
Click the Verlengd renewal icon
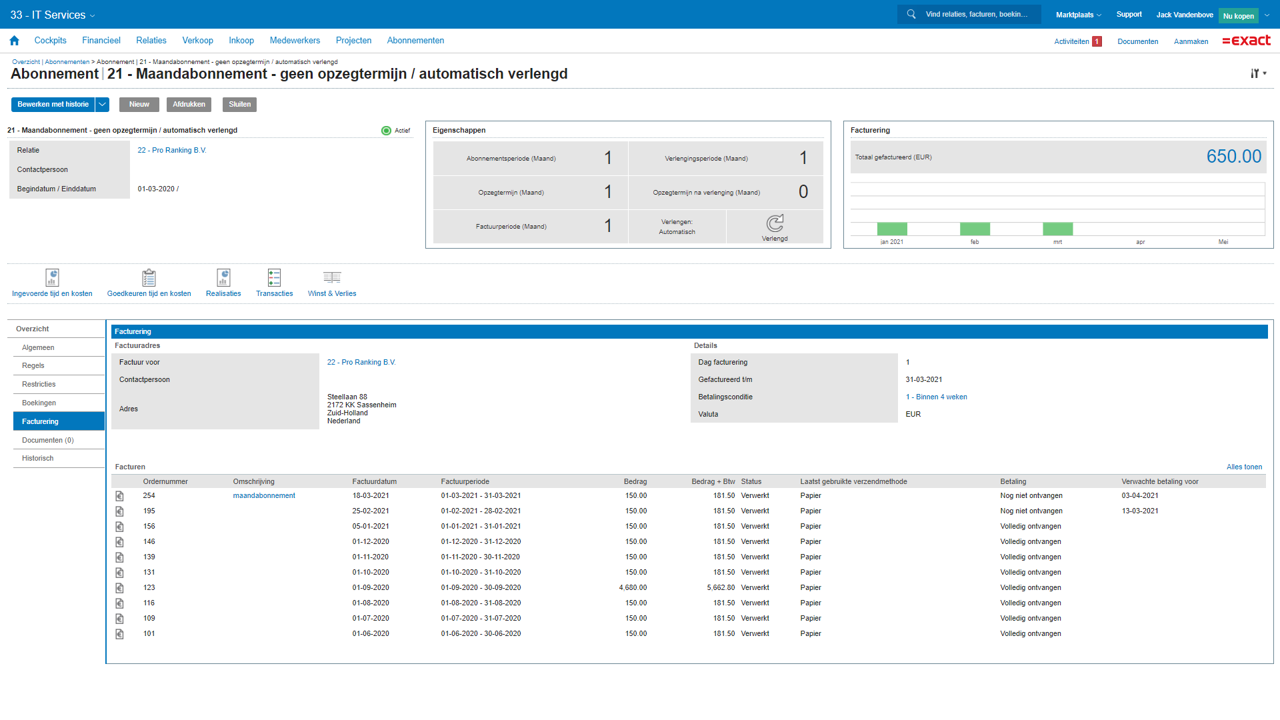coord(775,224)
